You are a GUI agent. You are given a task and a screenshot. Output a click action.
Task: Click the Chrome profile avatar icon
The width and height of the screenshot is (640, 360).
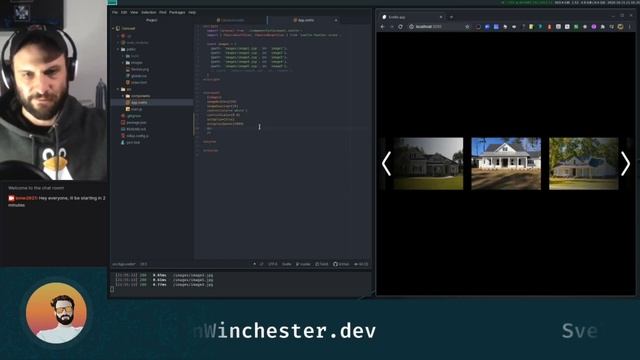(620, 27)
